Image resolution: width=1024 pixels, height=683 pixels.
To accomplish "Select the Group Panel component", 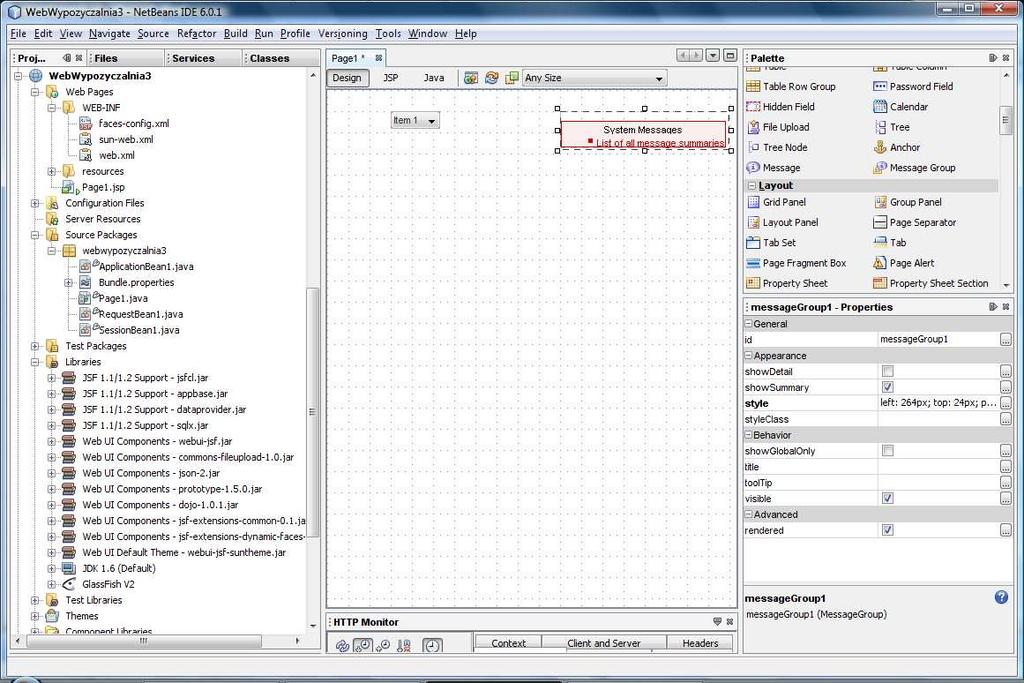I will pos(908,202).
